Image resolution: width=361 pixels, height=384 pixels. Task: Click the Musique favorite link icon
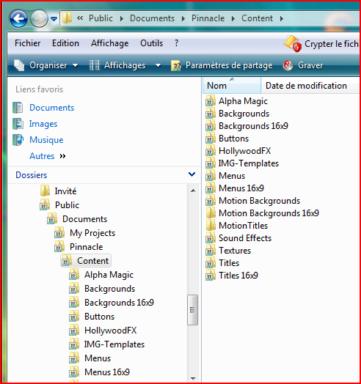18,140
